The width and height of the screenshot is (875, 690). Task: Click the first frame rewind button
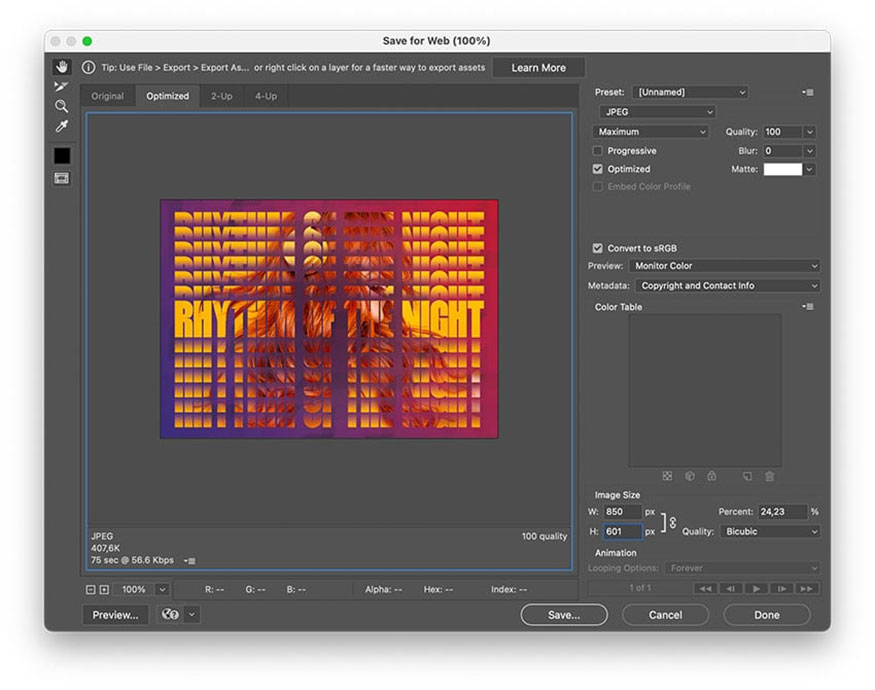(x=705, y=588)
